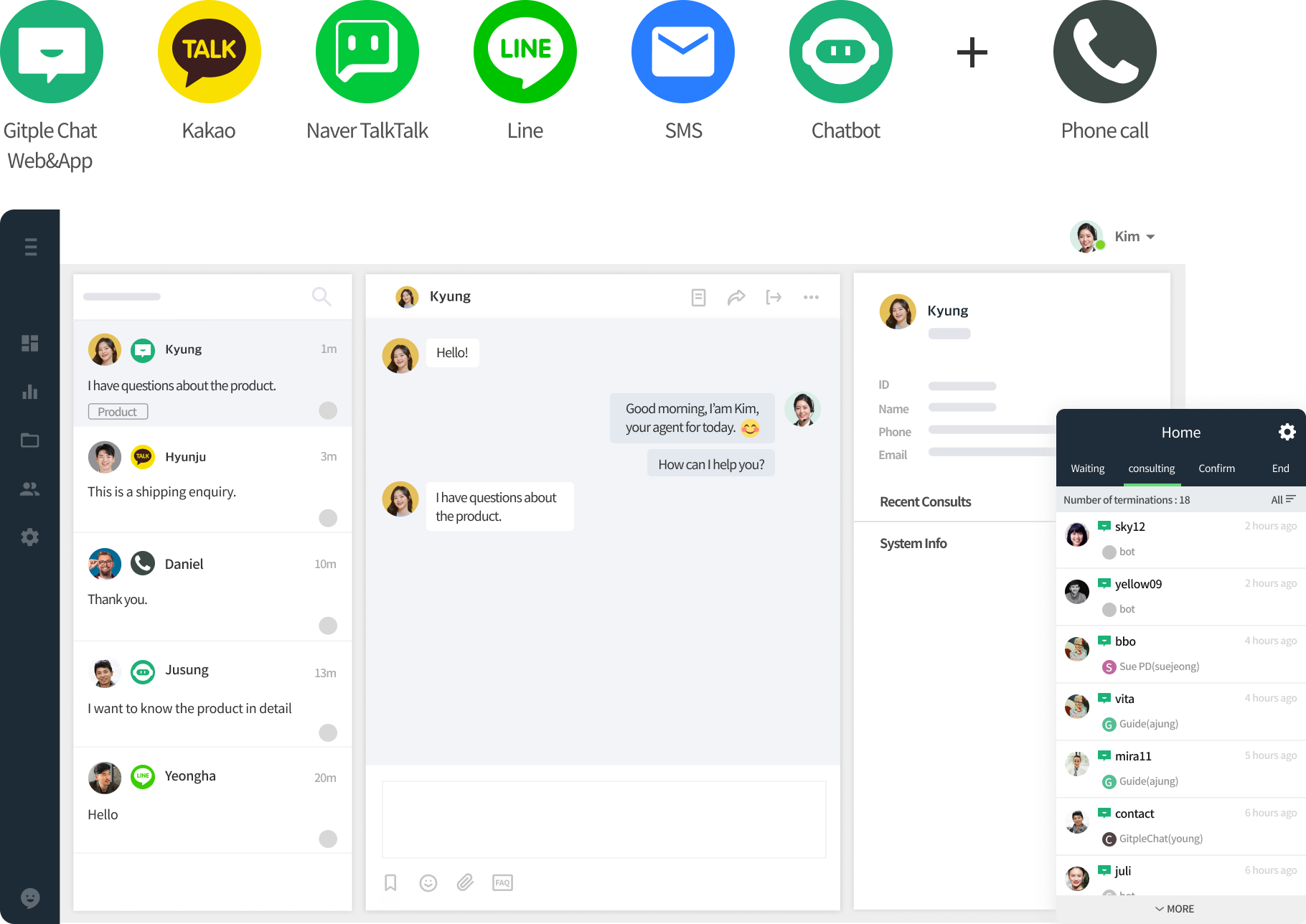Open the dashboard grid icon in sidebar
Image resolution: width=1306 pixels, height=924 pixels.
click(x=30, y=344)
